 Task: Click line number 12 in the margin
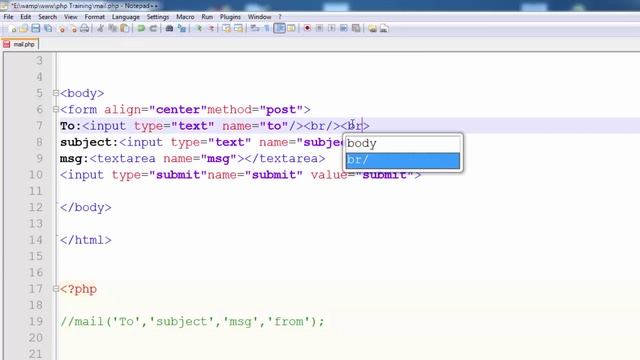(36, 207)
